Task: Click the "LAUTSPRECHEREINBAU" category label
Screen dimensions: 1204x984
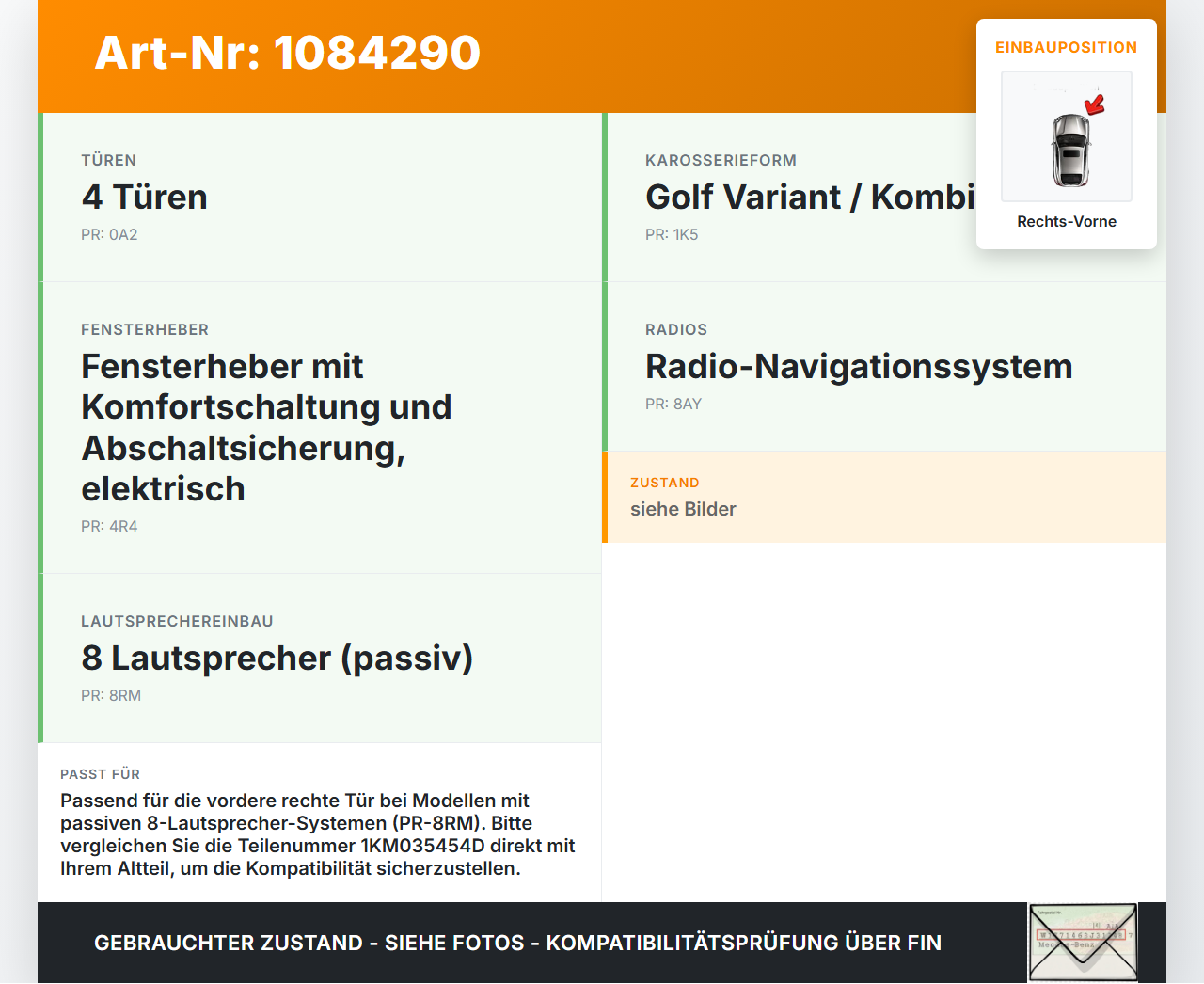Action: 177,621
